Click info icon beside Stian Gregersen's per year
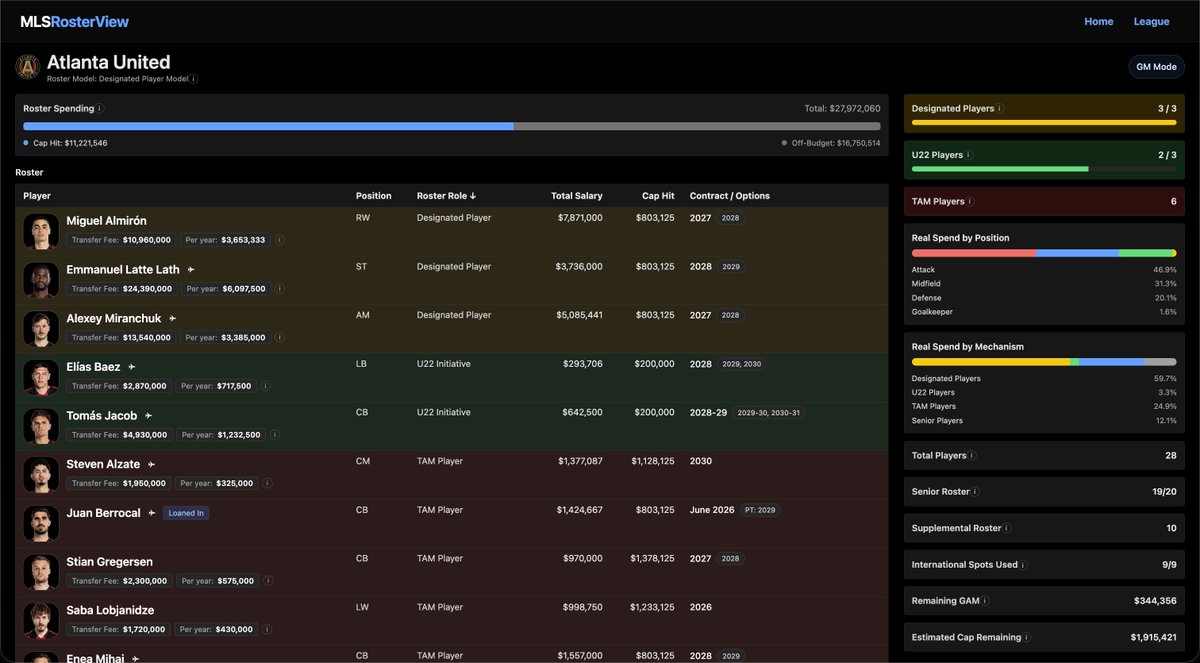The image size is (1200, 663). tap(267, 581)
